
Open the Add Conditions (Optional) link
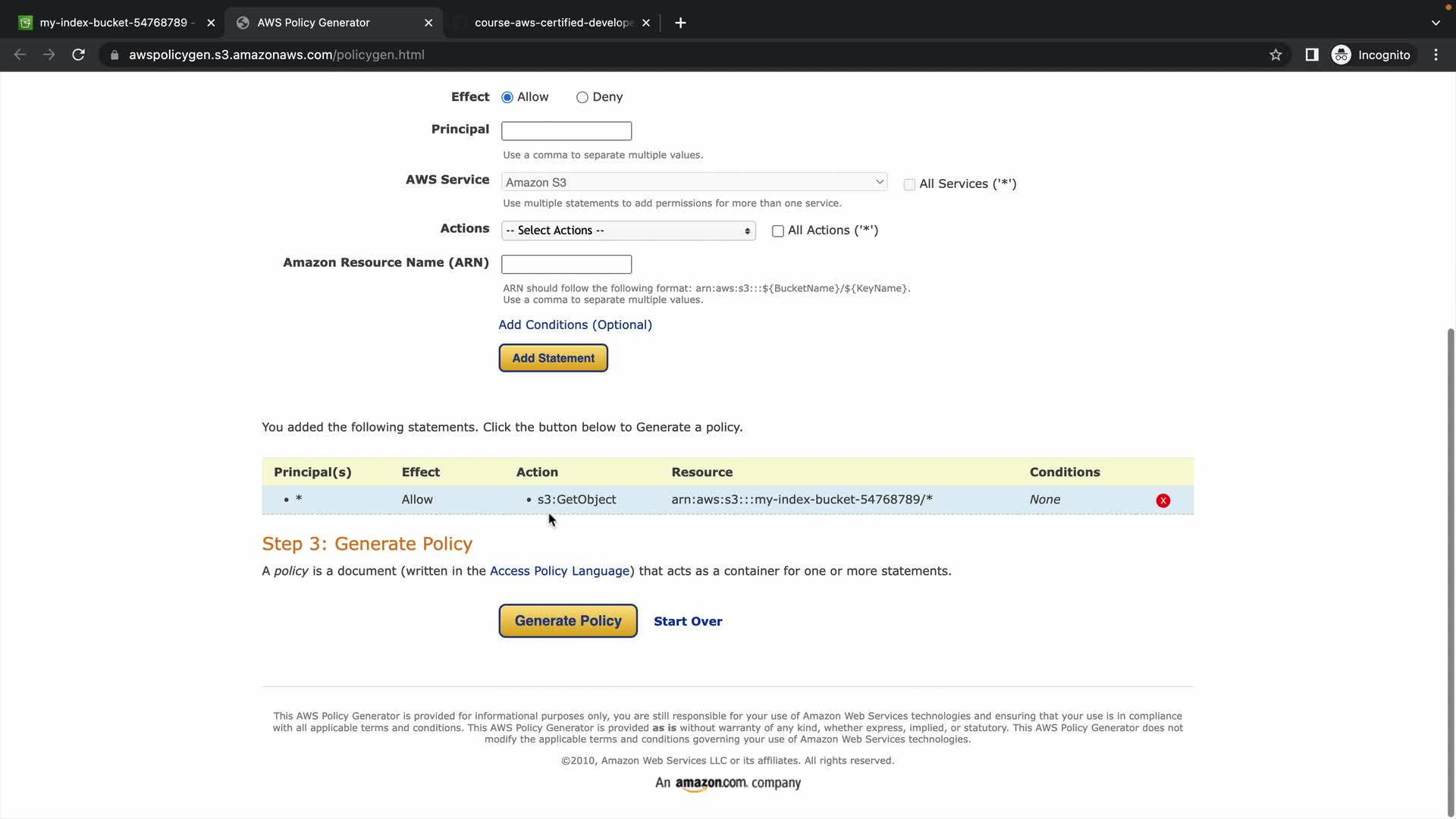[575, 325]
